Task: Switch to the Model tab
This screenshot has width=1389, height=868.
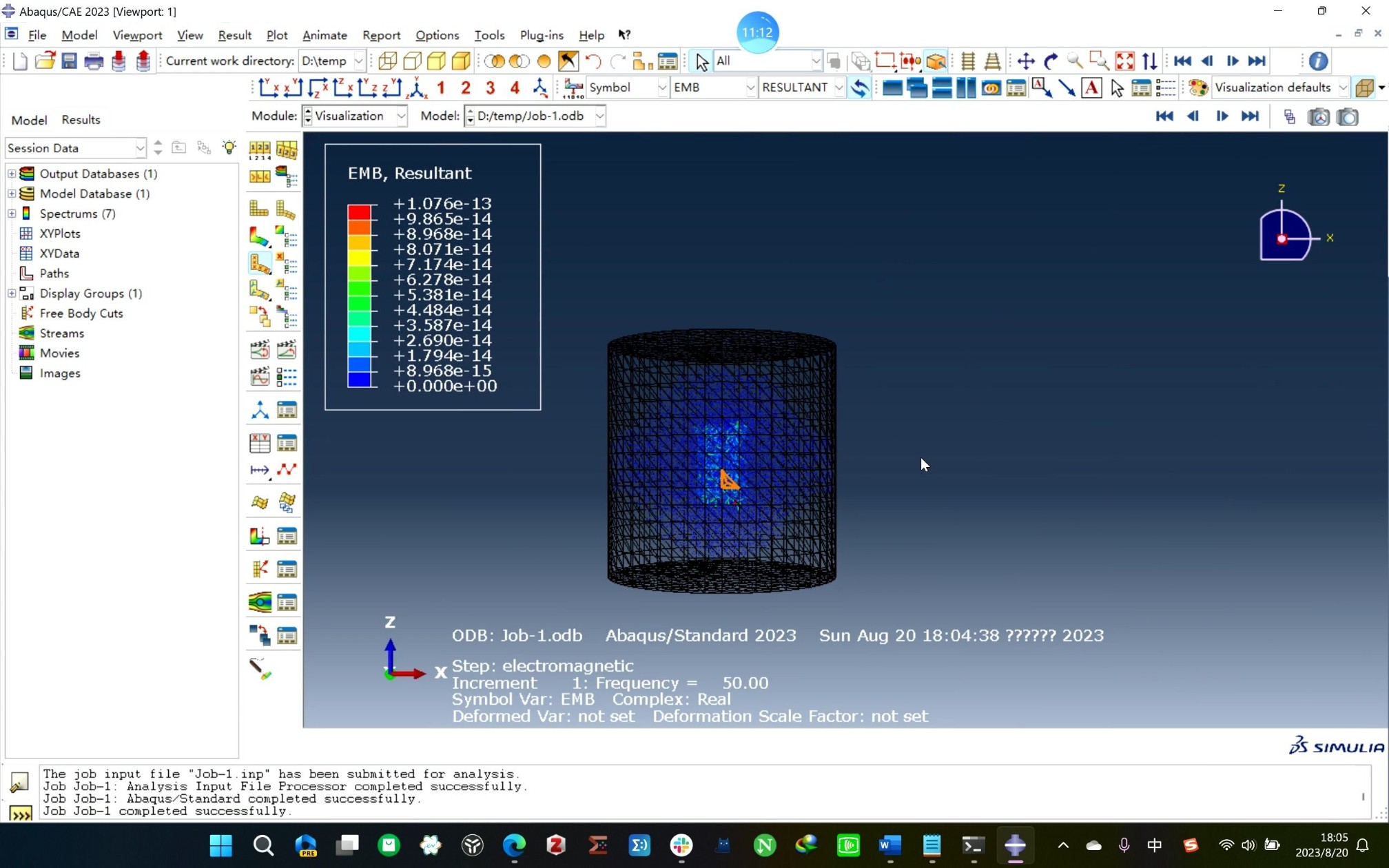Action: (x=29, y=120)
